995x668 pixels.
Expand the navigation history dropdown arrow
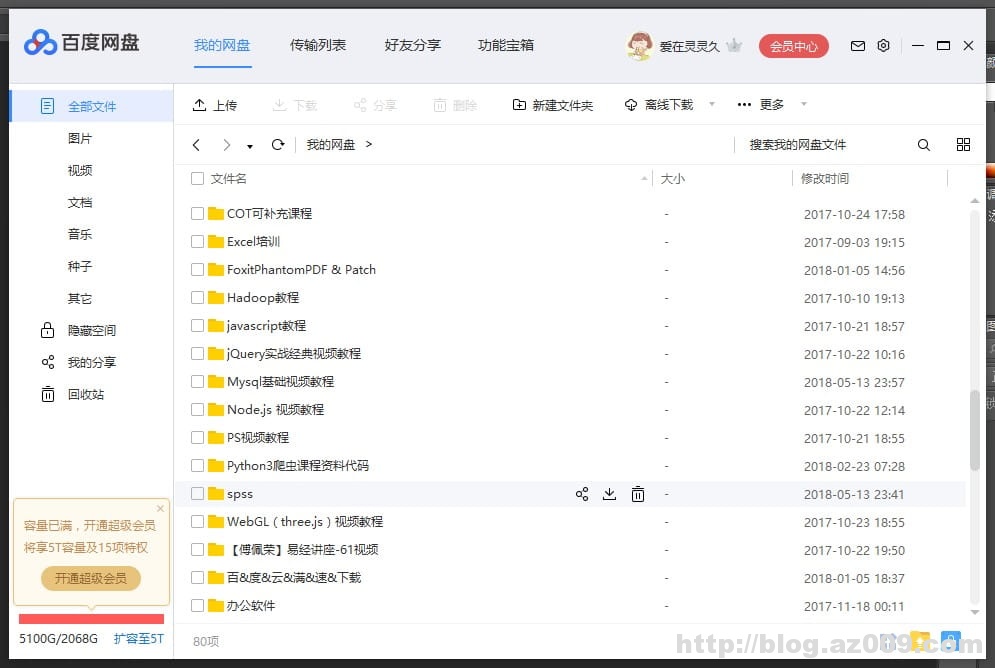click(248, 144)
